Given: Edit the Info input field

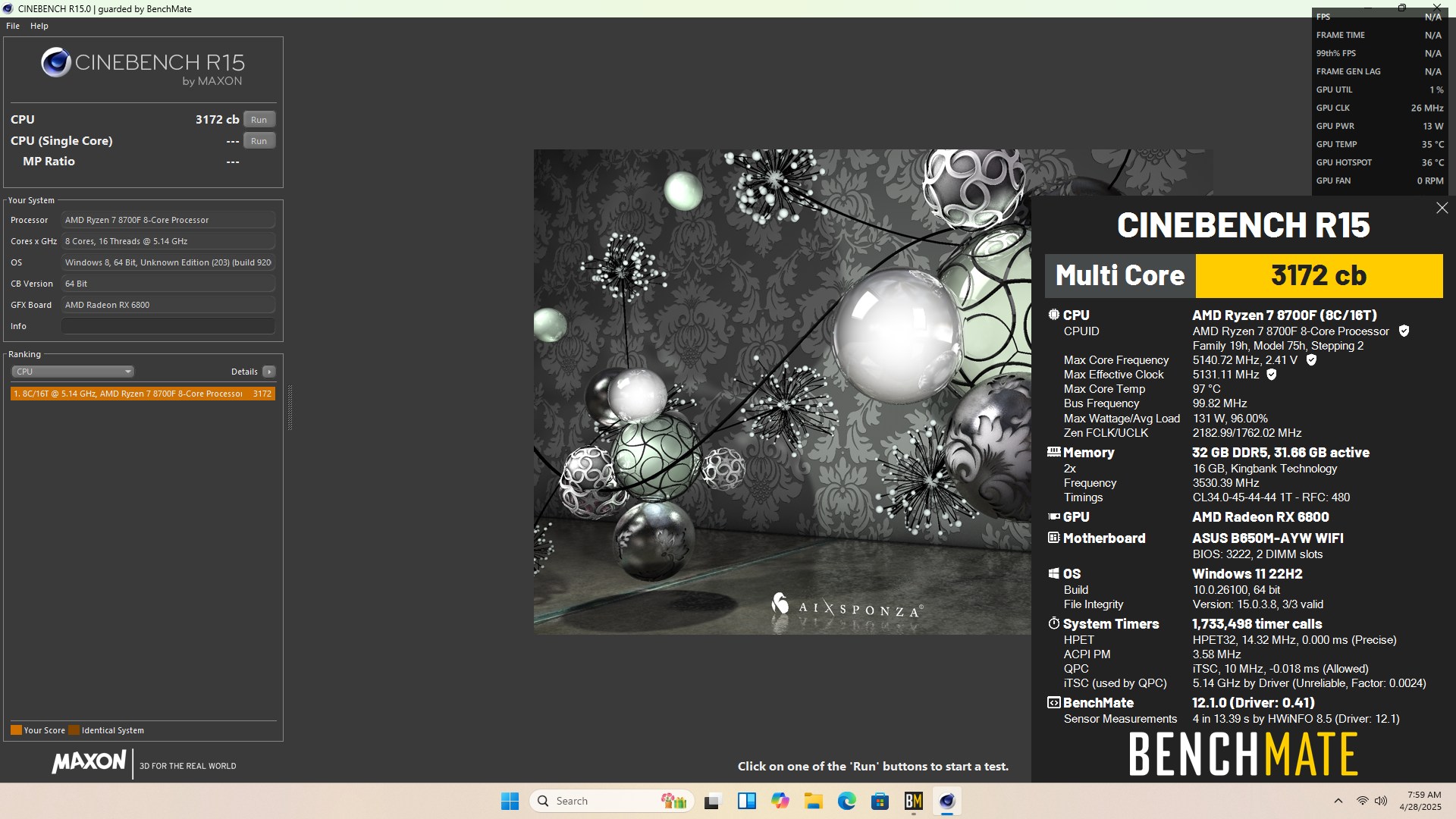Looking at the screenshot, I should point(168,326).
